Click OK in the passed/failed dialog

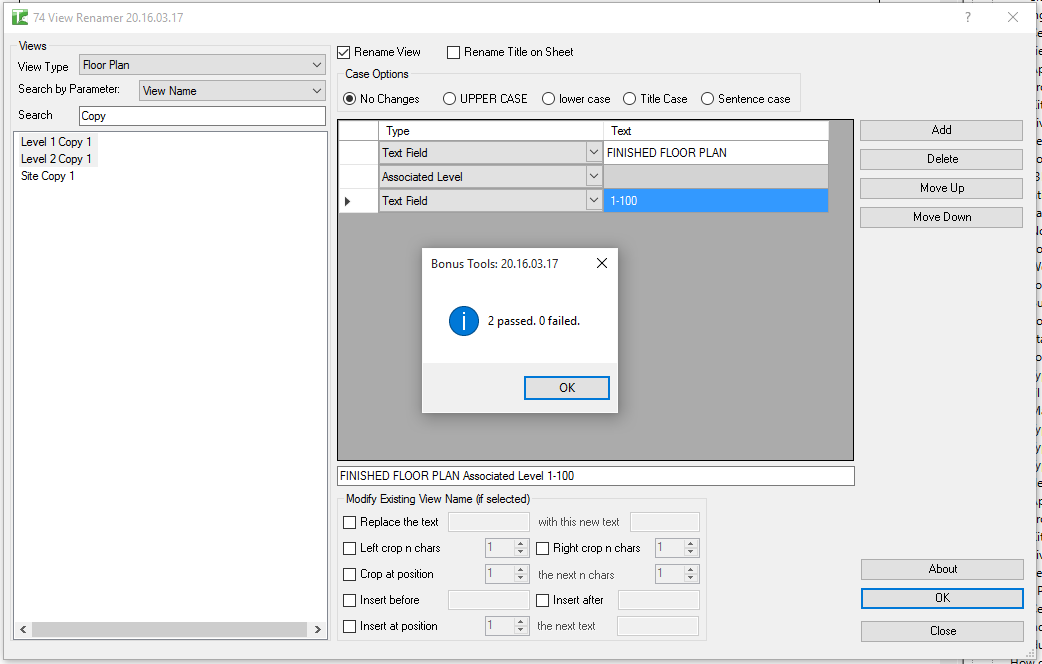(x=566, y=388)
